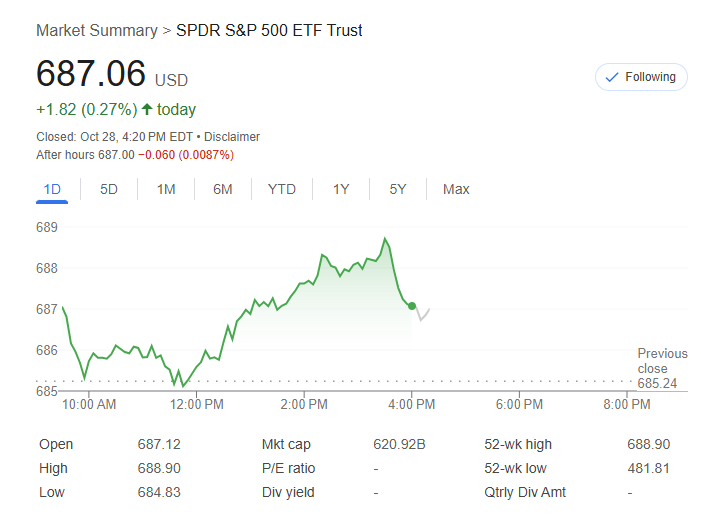The width and height of the screenshot is (701, 517).
Task: Click the green up arrow icon
Action: click(147, 110)
